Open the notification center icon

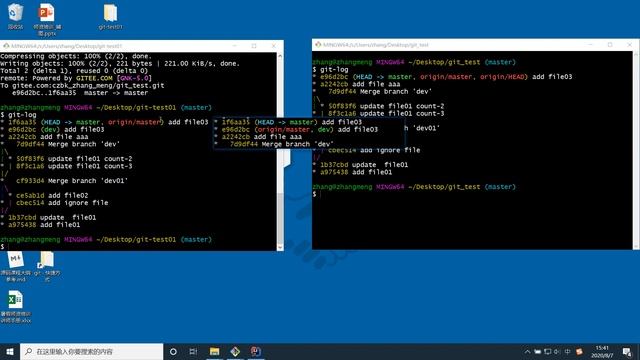tap(627, 351)
